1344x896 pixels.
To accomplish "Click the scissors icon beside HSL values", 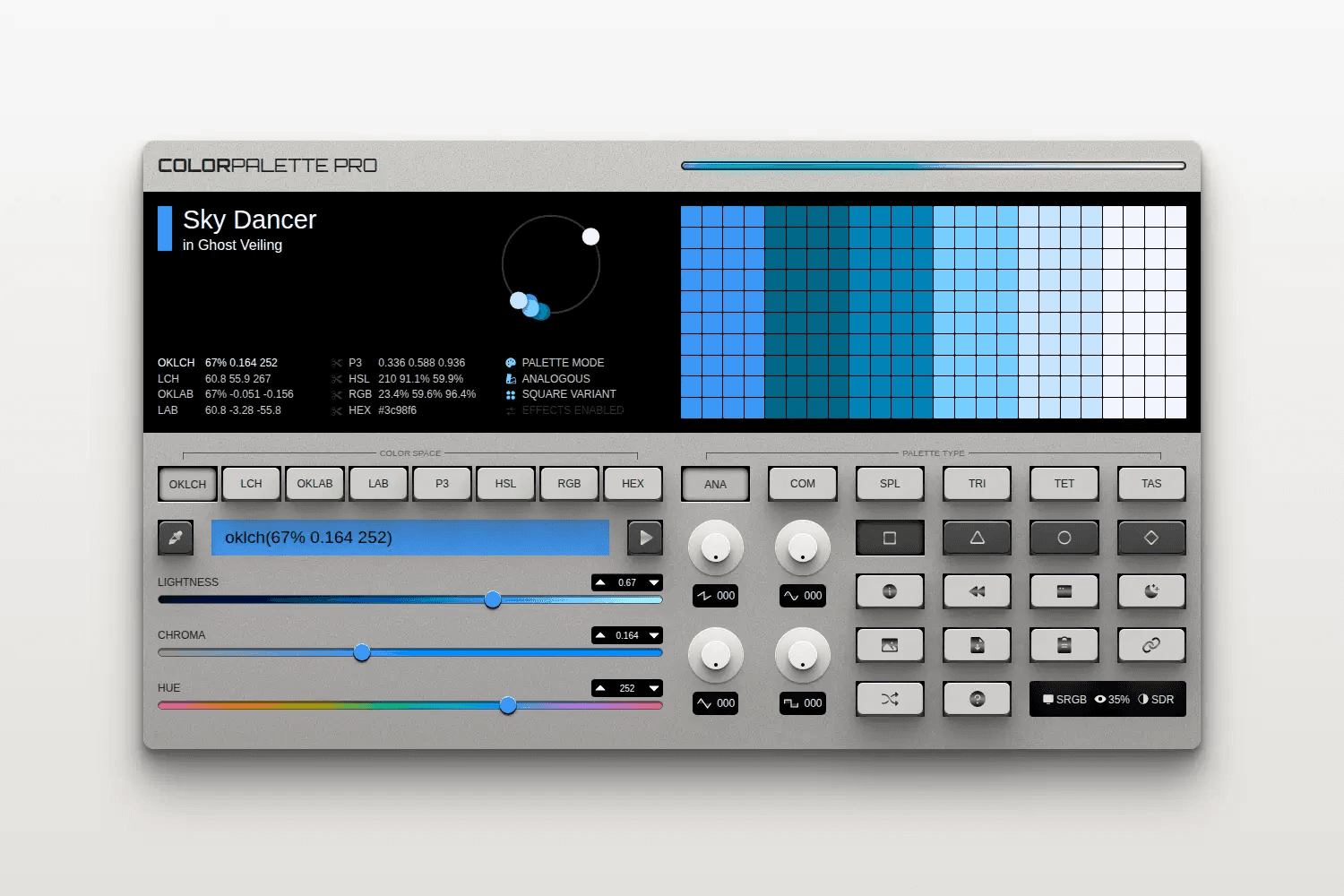I will coord(337,379).
